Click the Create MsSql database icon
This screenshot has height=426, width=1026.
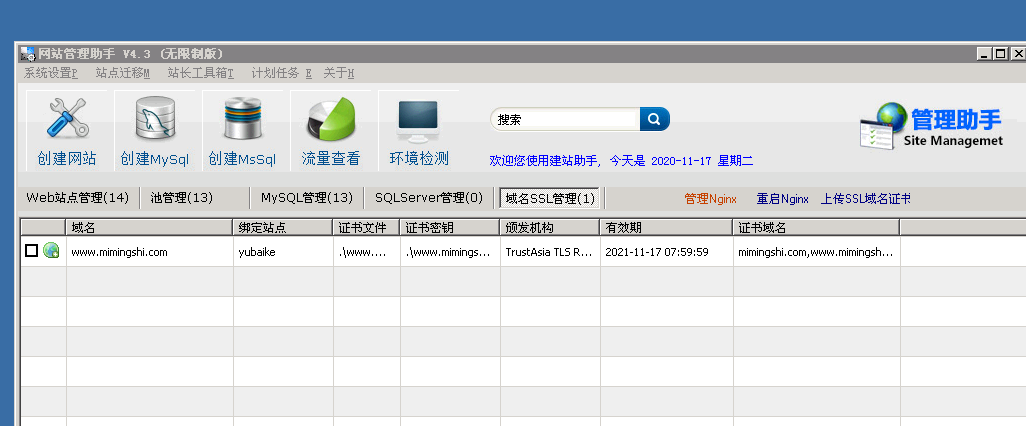242,118
